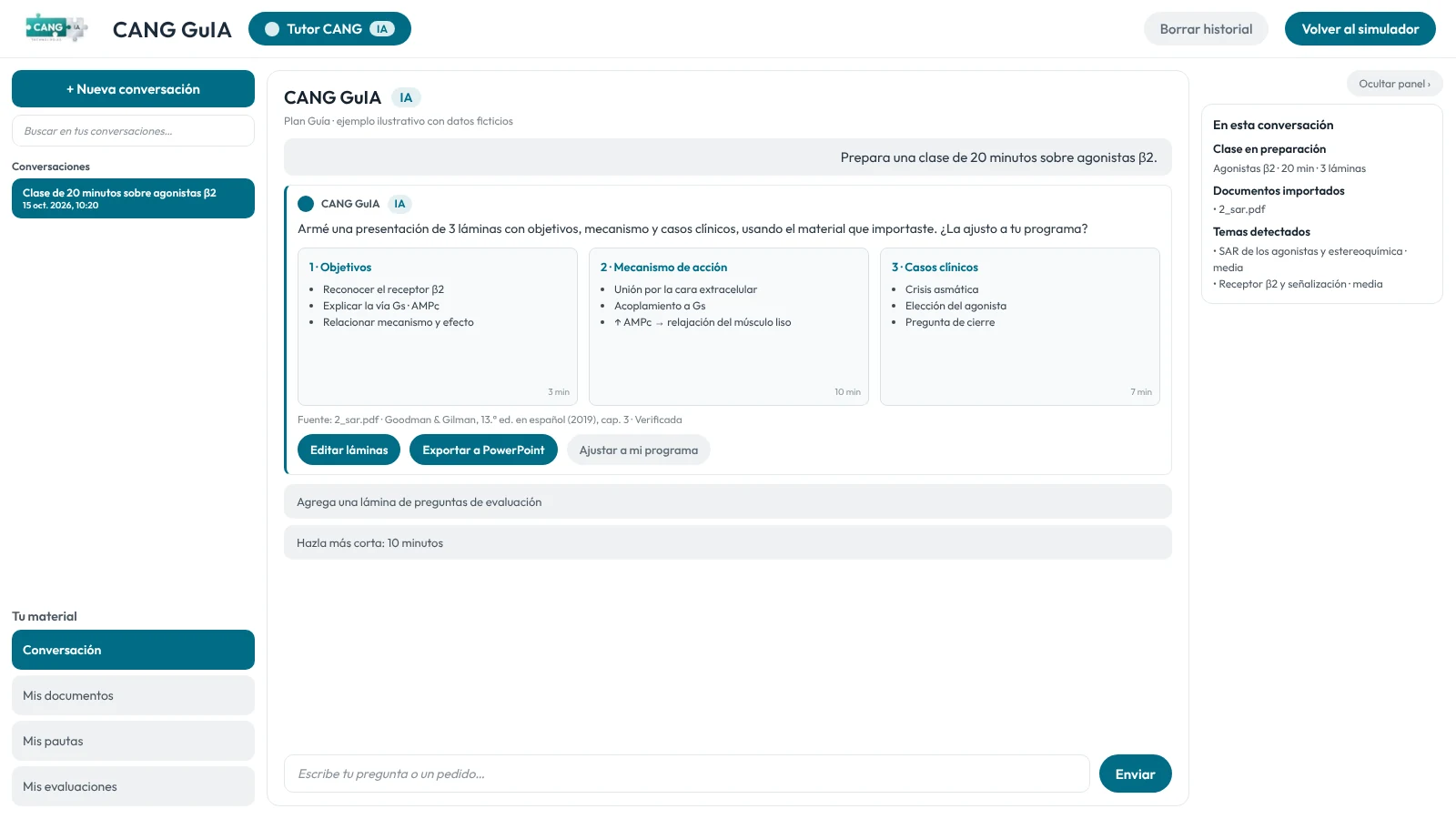
Task: Click Borrar historial button
Action: pos(1206,29)
